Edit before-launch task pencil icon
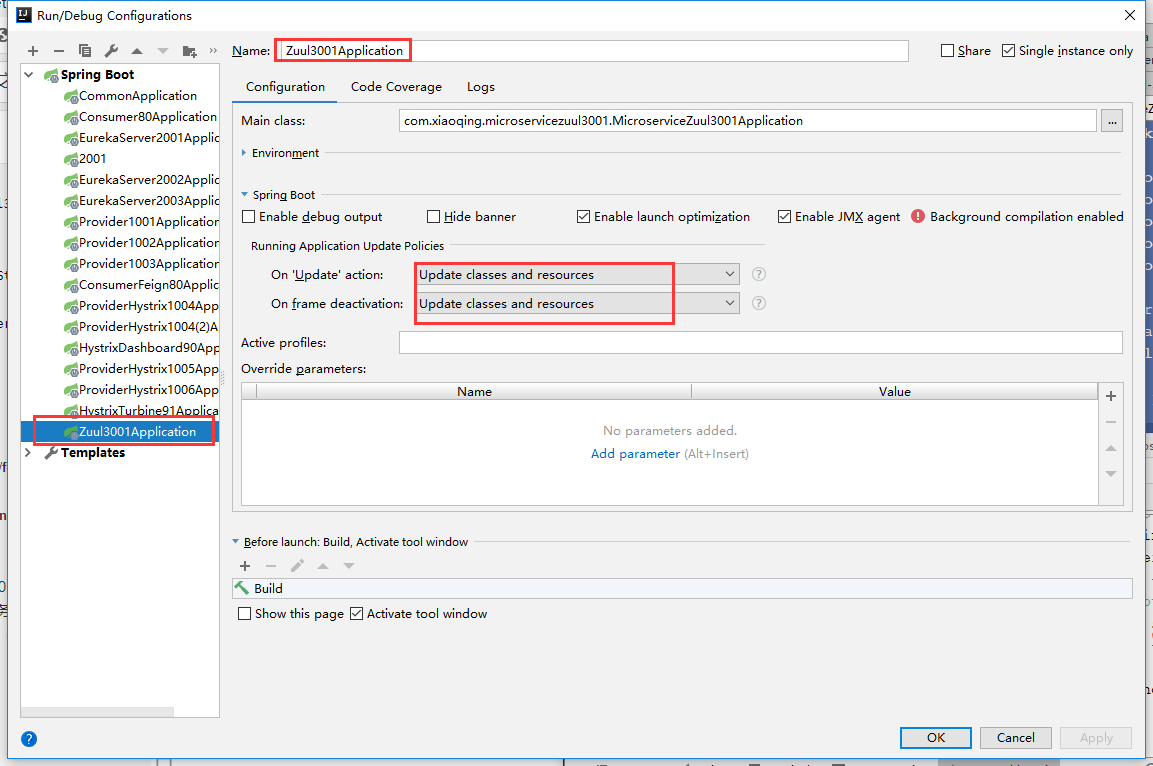Screen dimensions: 1153x766 point(297,565)
